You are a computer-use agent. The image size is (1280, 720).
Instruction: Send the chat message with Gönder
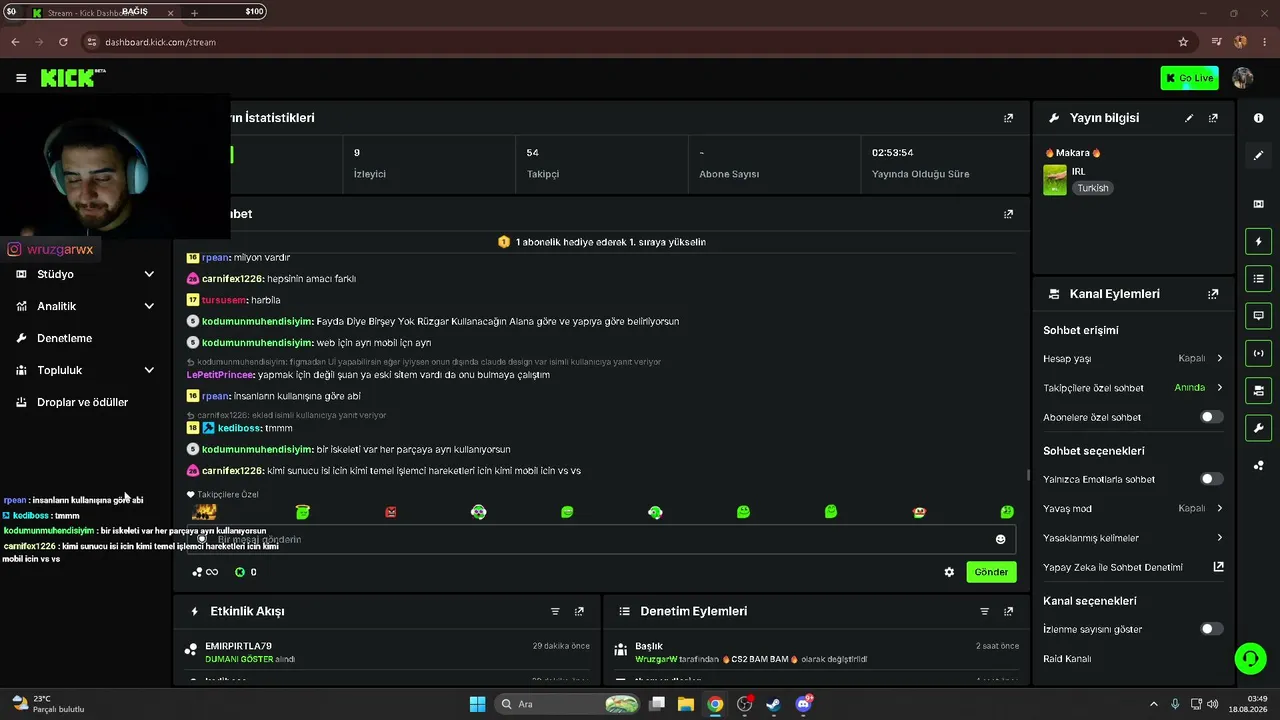(991, 572)
